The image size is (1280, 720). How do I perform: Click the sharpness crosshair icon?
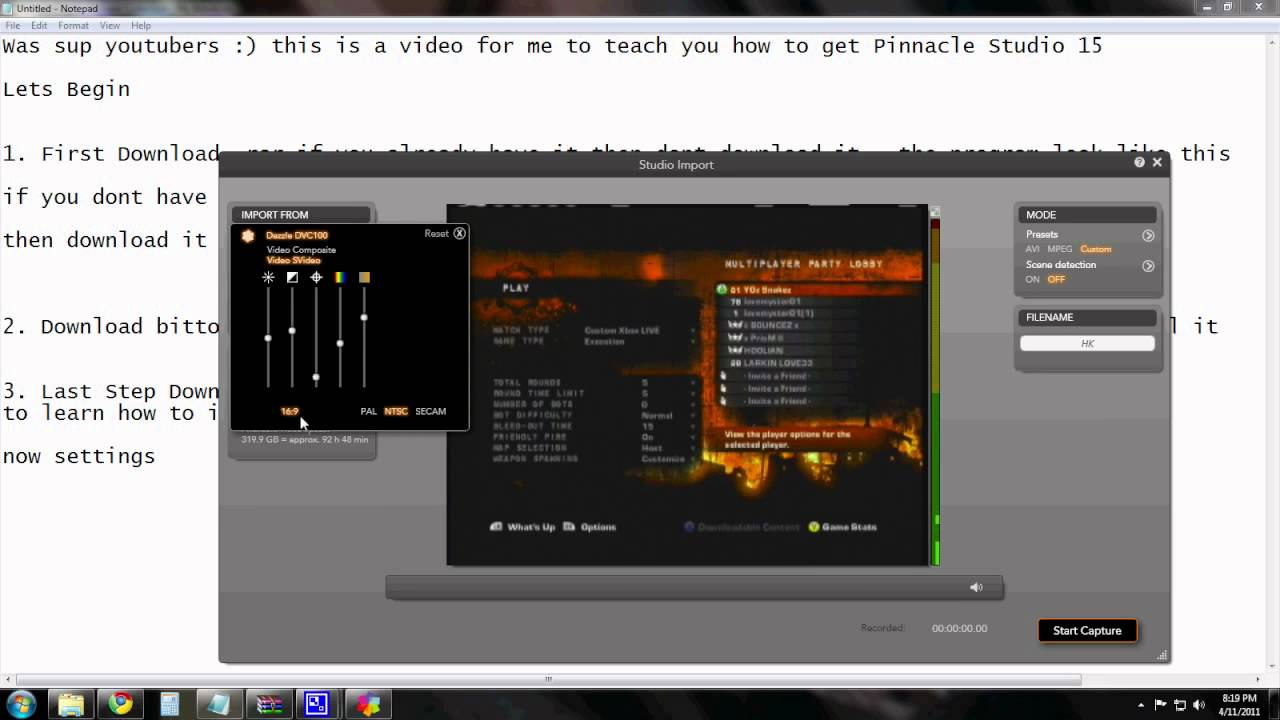(316, 278)
